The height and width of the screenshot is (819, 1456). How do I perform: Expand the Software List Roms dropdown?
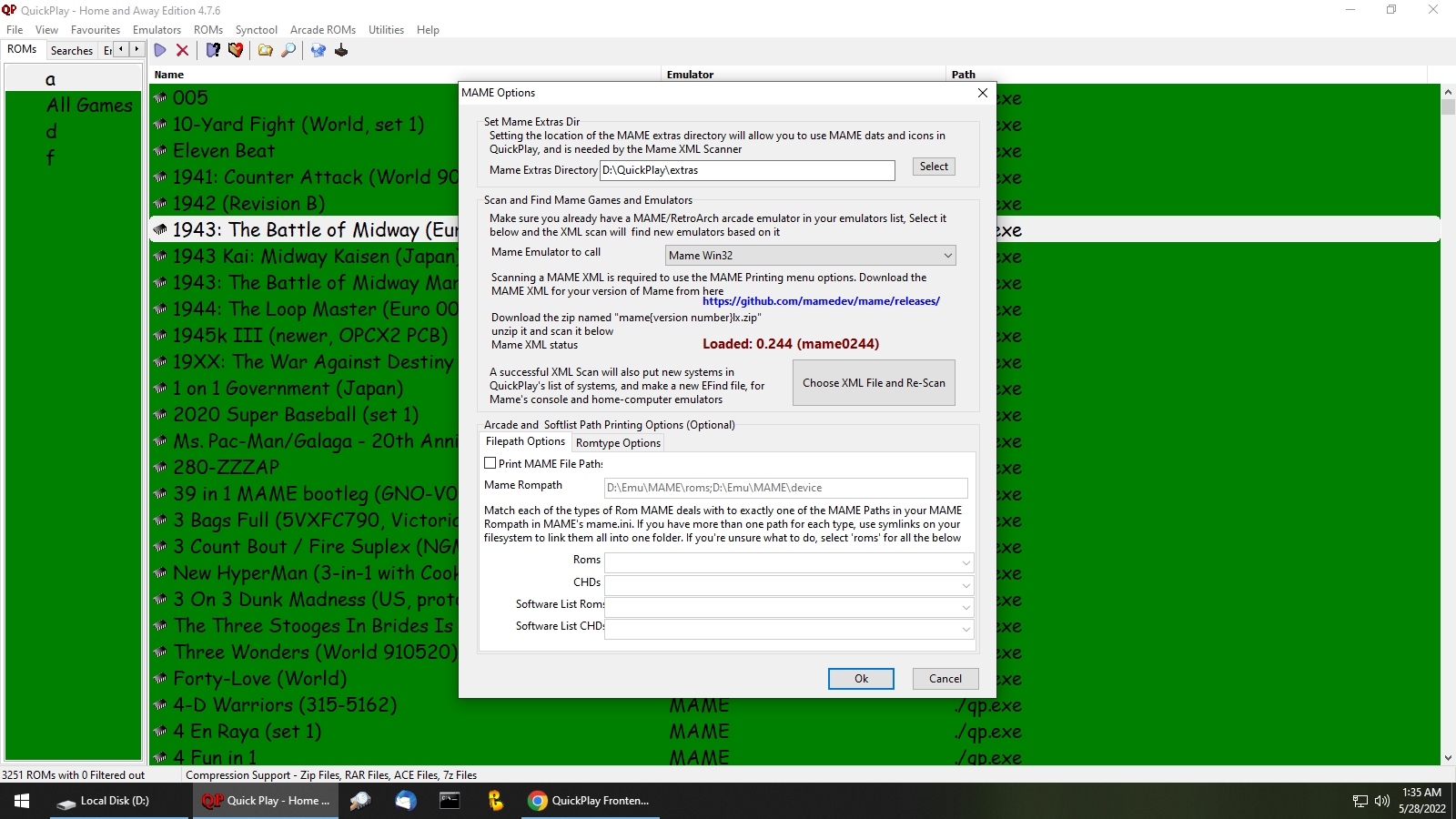(966, 607)
